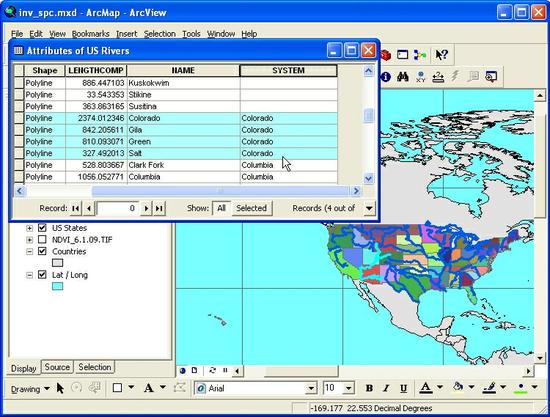Click the record number input field
This screenshot has width=550, height=417.
(x=118, y=208)
